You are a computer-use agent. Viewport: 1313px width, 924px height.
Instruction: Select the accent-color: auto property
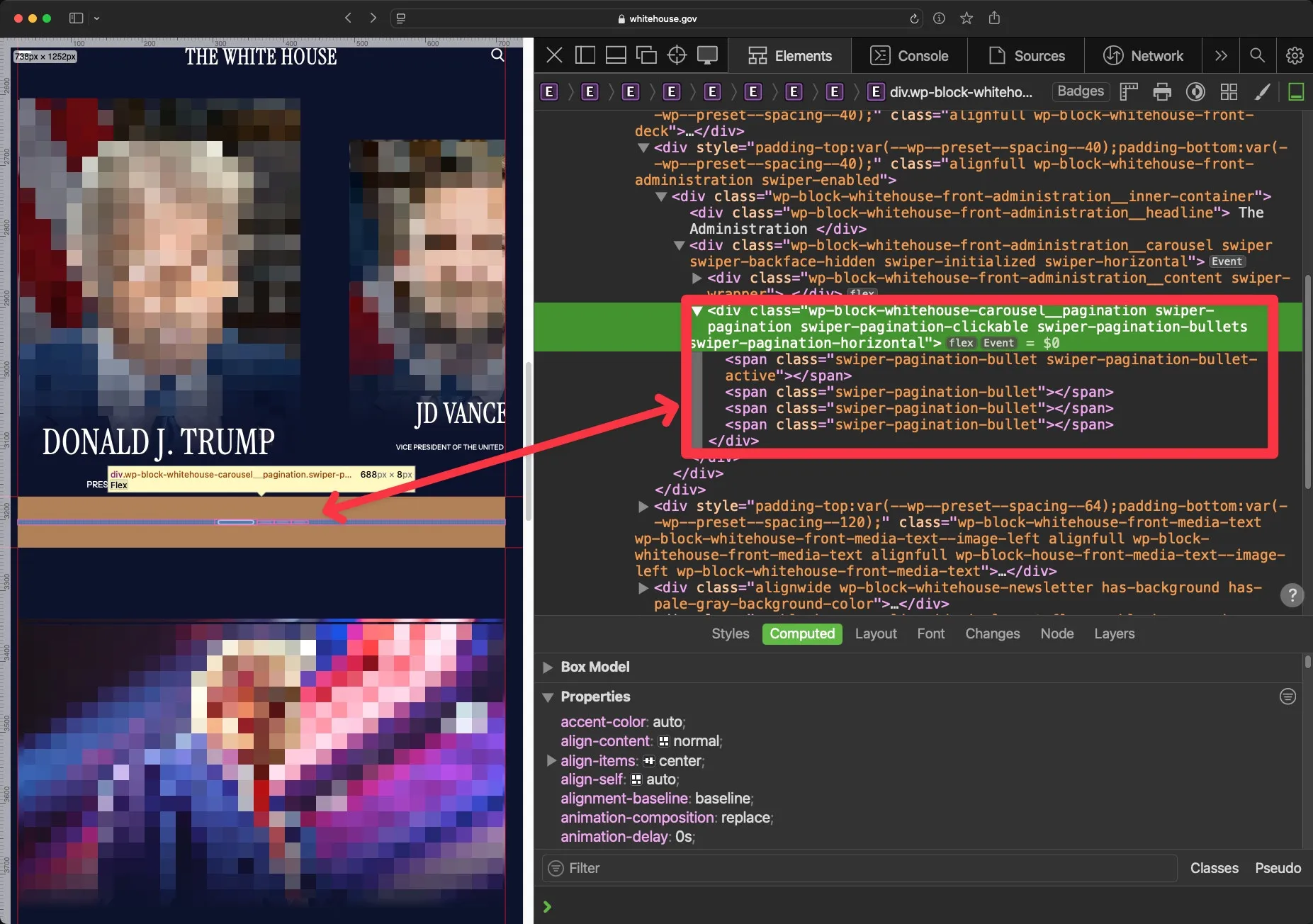(623, 722)
